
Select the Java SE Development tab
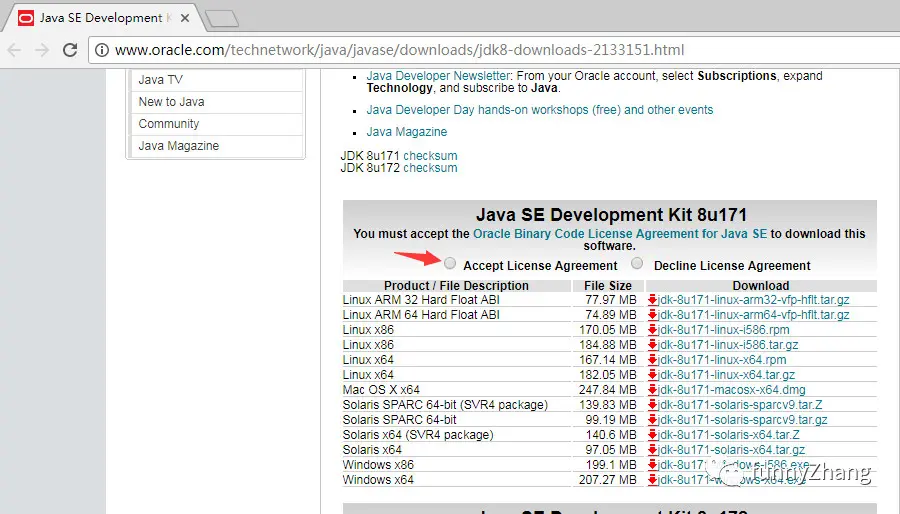coord(103,18)
